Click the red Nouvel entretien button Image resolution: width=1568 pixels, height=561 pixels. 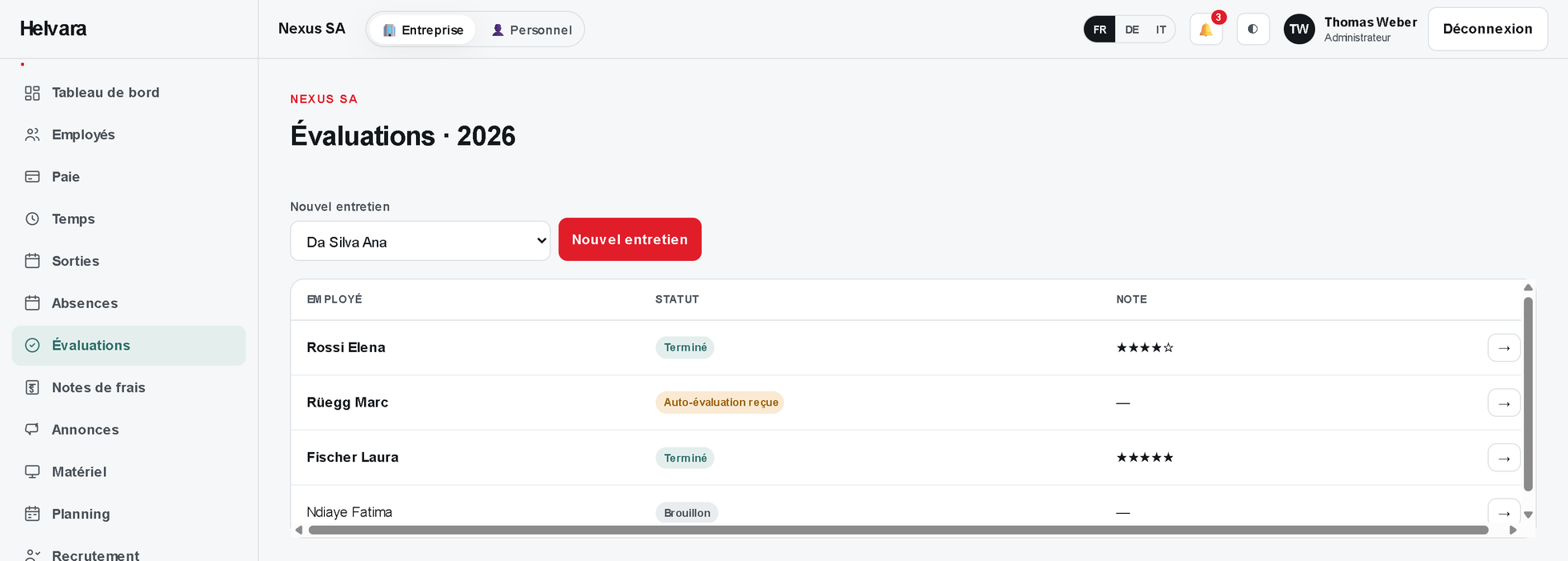[x=630, y=239]
